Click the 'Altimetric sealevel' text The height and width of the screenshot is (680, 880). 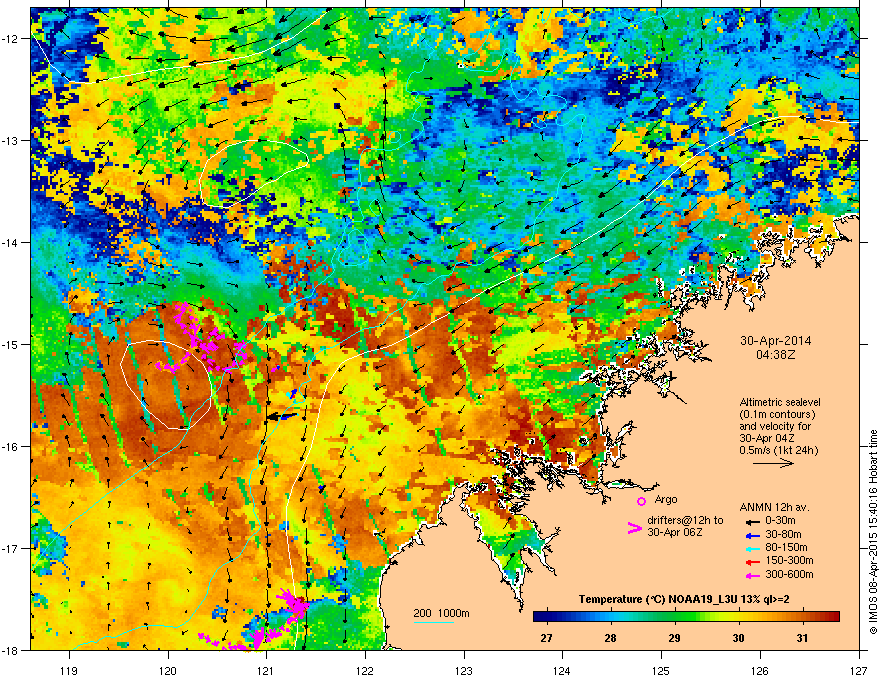point(780,402)
